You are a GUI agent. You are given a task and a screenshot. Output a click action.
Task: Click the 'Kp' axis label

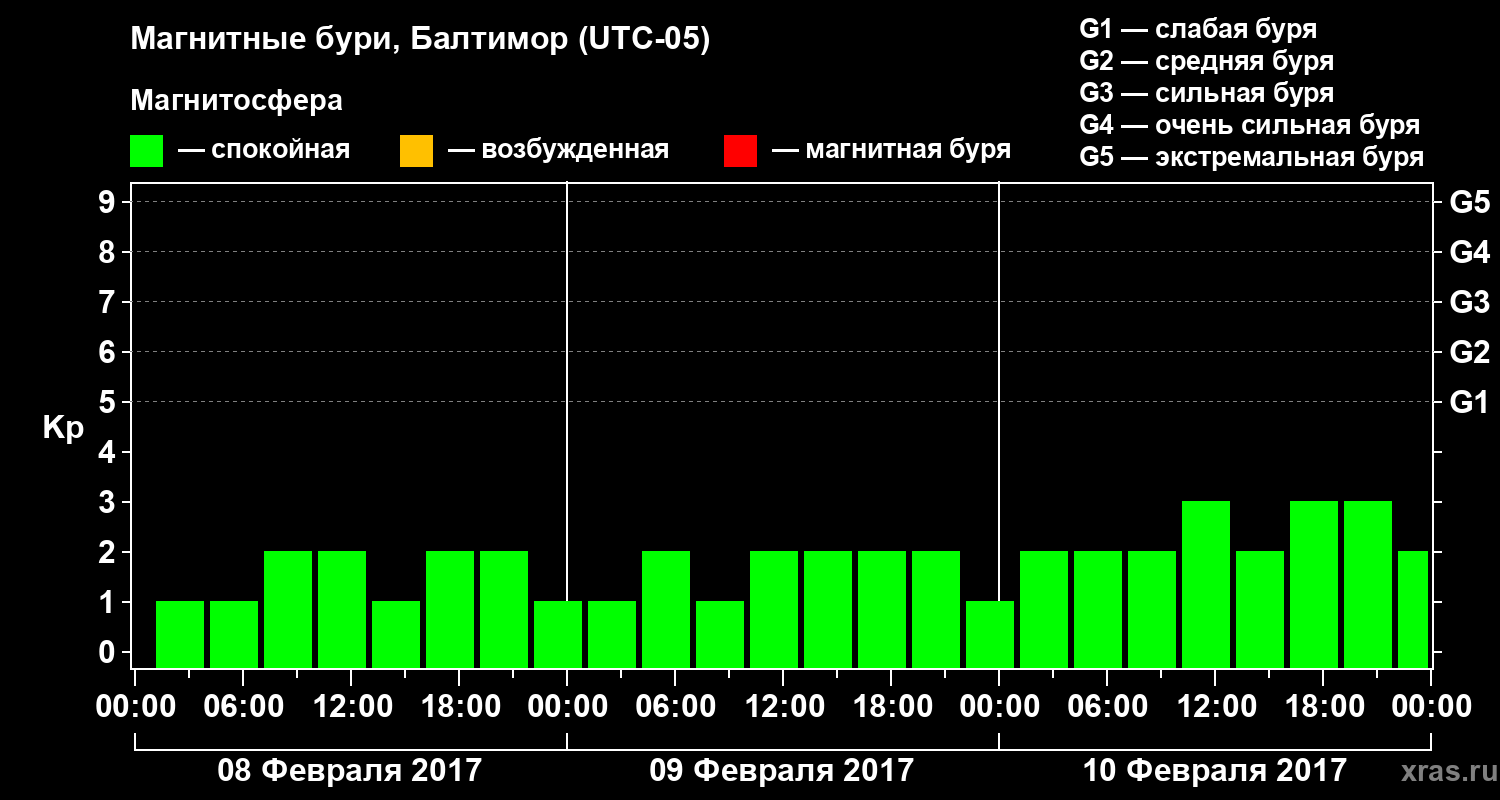(63, 428)
